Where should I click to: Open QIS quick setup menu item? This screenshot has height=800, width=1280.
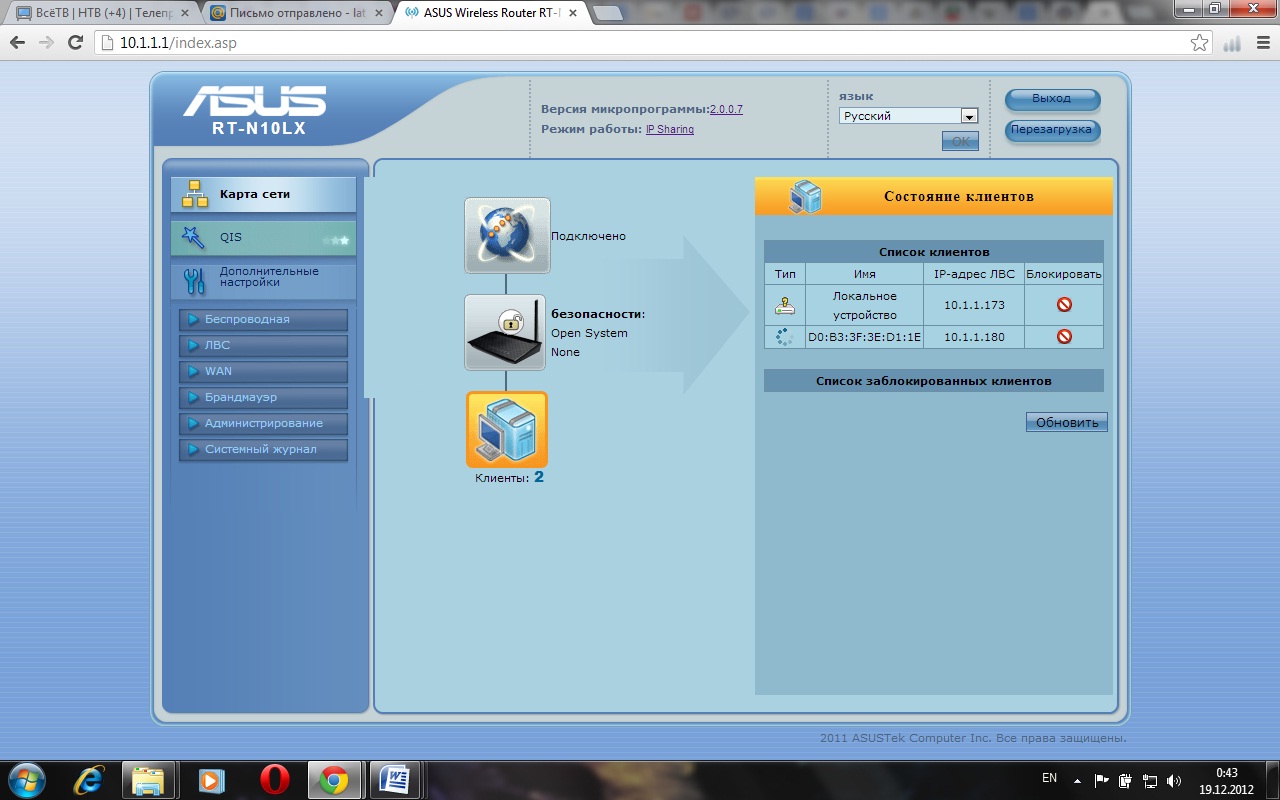pos(263,238)
